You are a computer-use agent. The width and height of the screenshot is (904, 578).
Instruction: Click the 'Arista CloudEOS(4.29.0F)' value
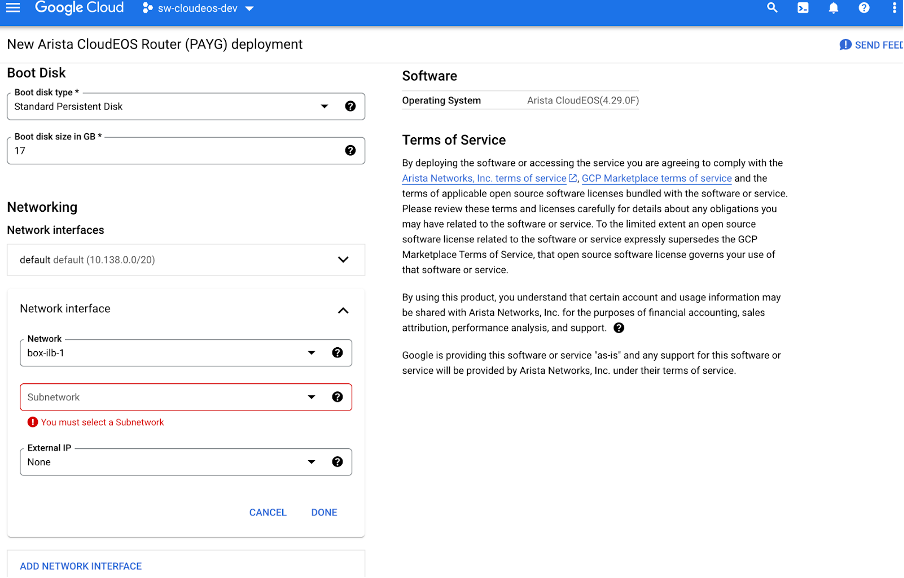pyautogui.click(x=583, y=100)
